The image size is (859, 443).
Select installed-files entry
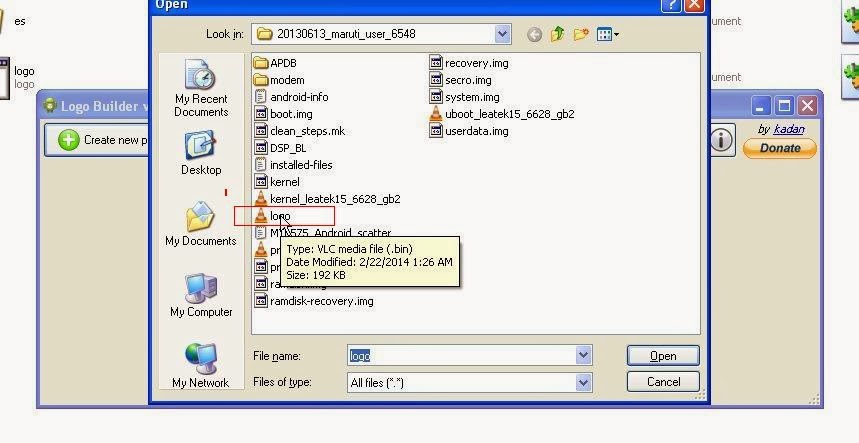294,165
